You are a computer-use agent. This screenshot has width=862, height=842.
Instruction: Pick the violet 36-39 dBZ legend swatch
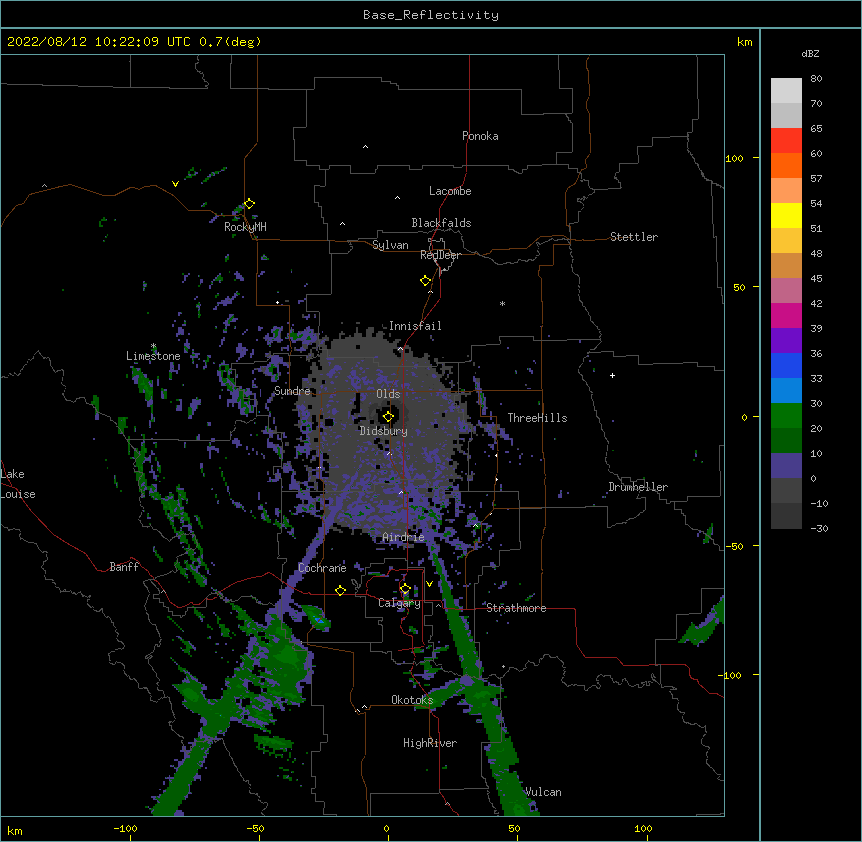click(786, 340)
